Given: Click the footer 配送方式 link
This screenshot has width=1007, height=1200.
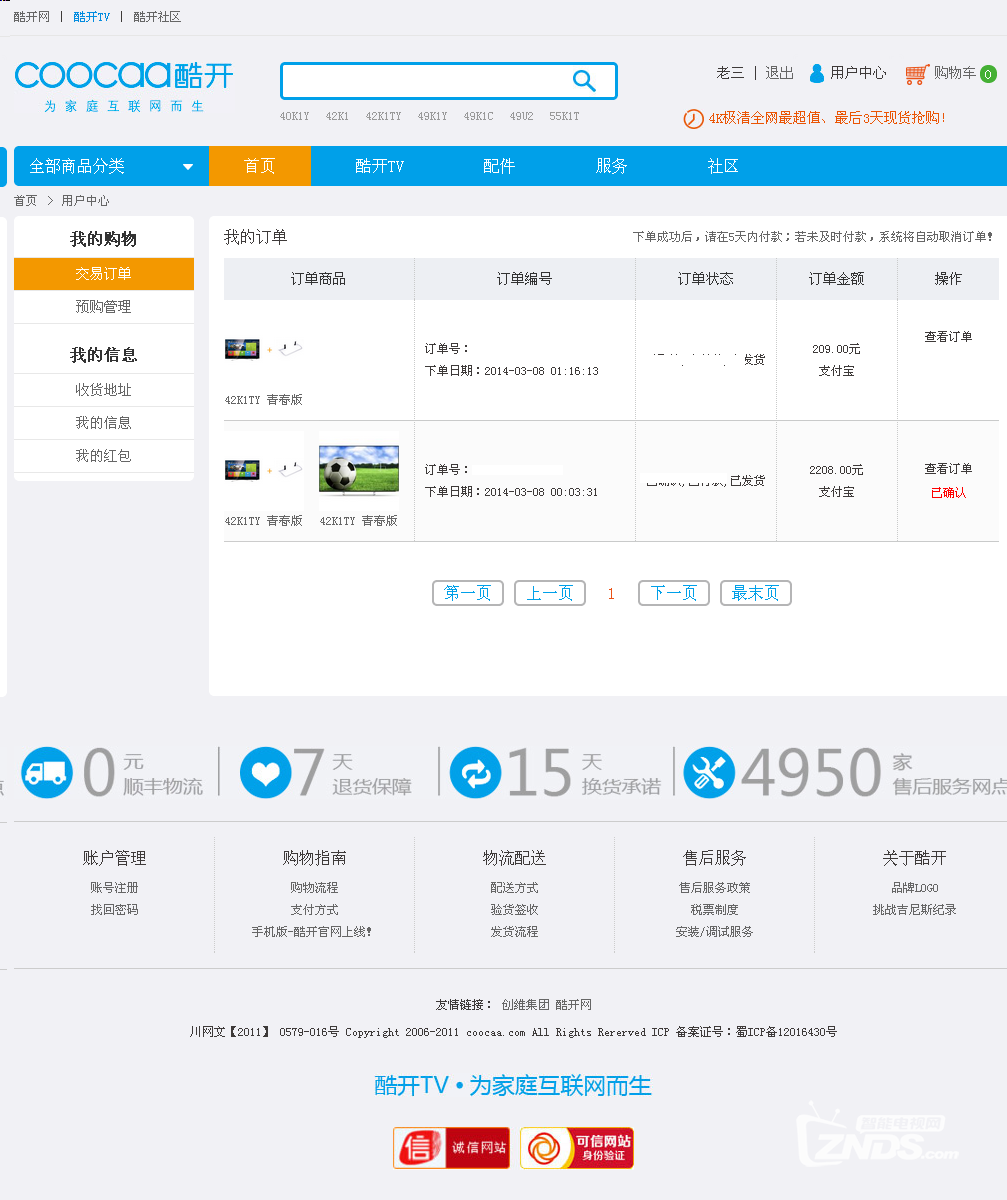Looking at the screenshot, I should (x=515, y=888).
